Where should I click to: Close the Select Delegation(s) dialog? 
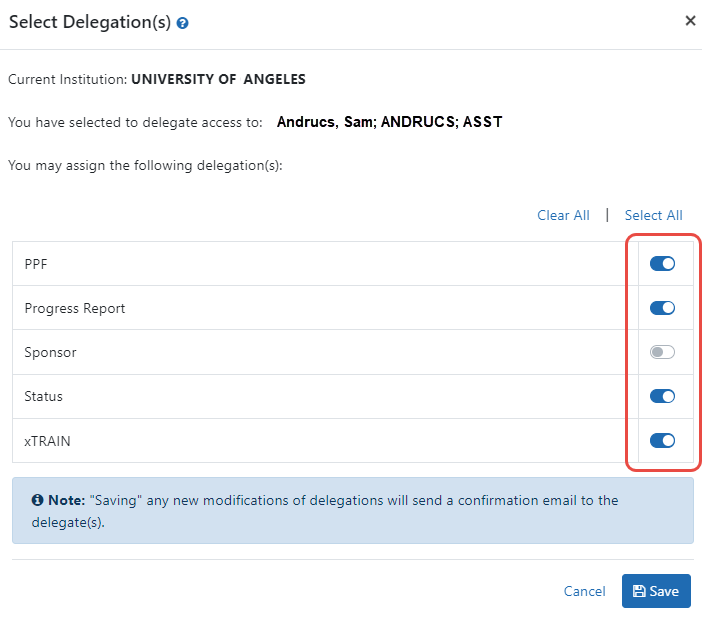[x=690, y=20]
